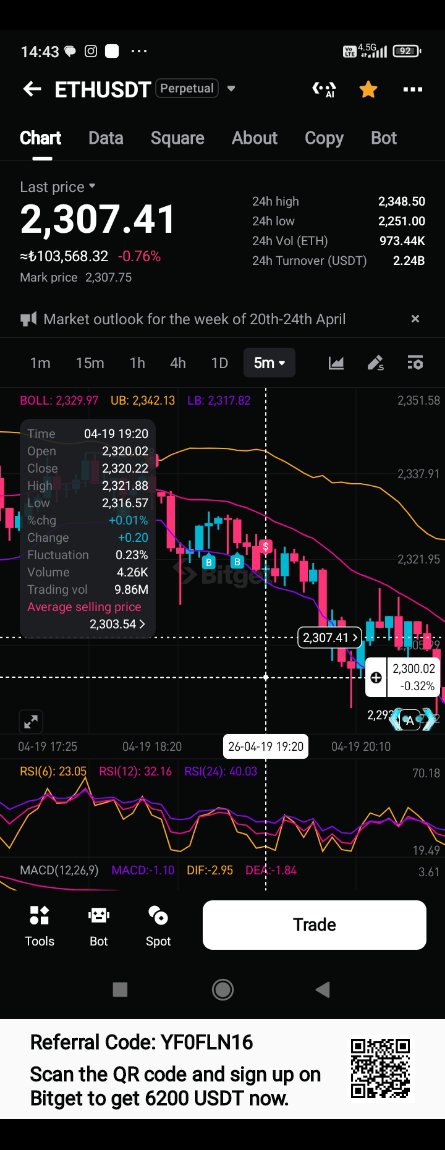This screenshot has height=1150, width=445.
Task: Tap the Referral Code: YF0FLN16 text
Action: pyautogui.click(x=141, y=1042)
